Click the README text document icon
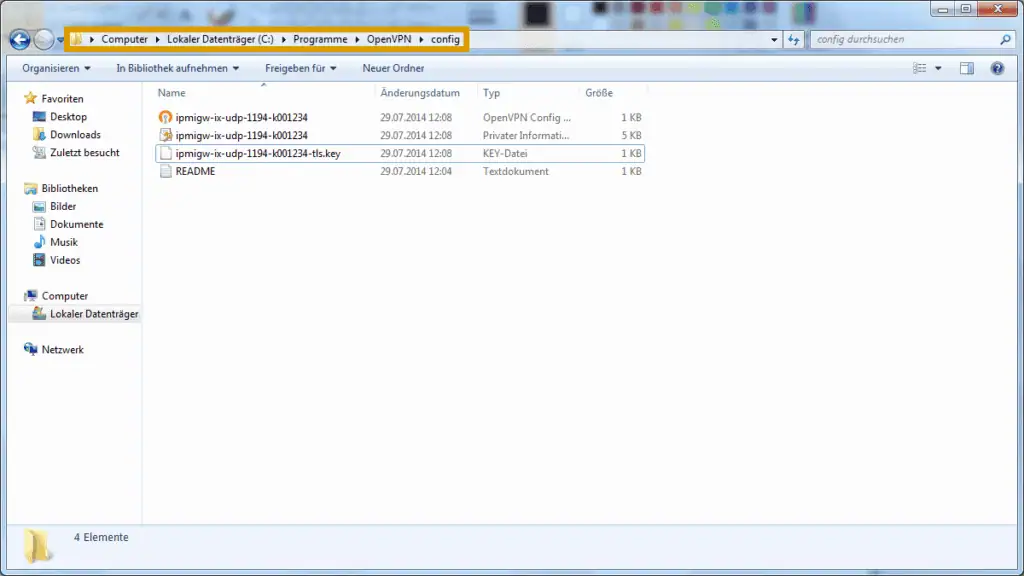 point(166,171)
